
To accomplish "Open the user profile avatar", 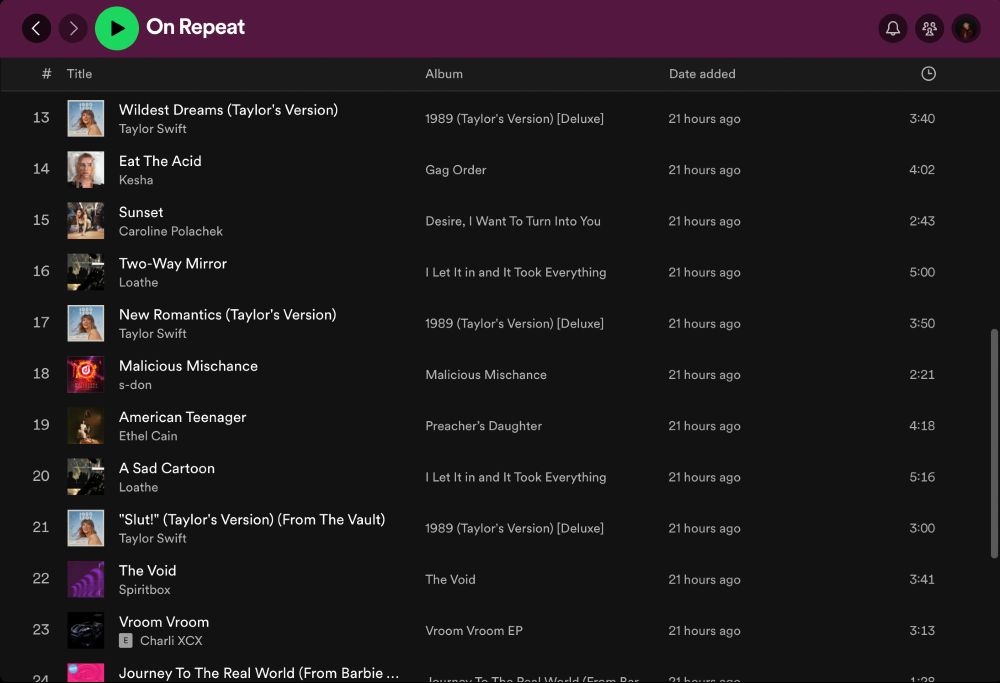I will (x=966, y=28).
